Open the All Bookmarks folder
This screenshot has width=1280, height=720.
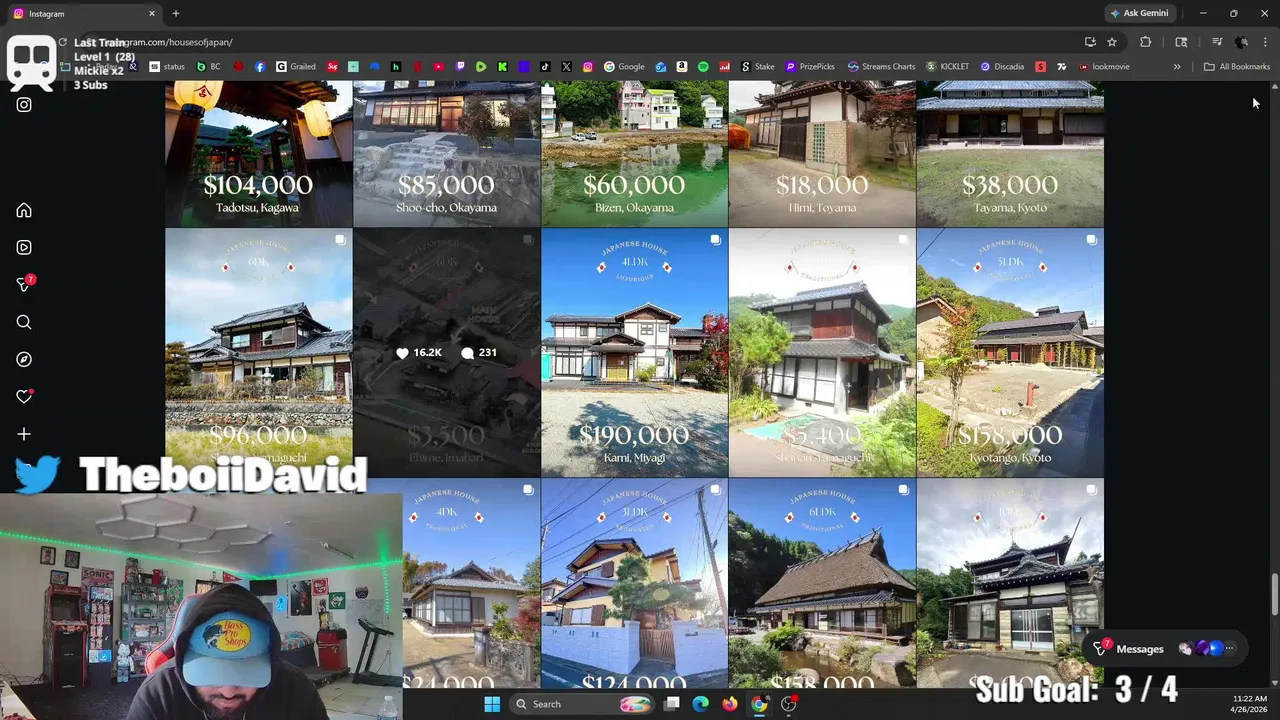(1237, 67)
